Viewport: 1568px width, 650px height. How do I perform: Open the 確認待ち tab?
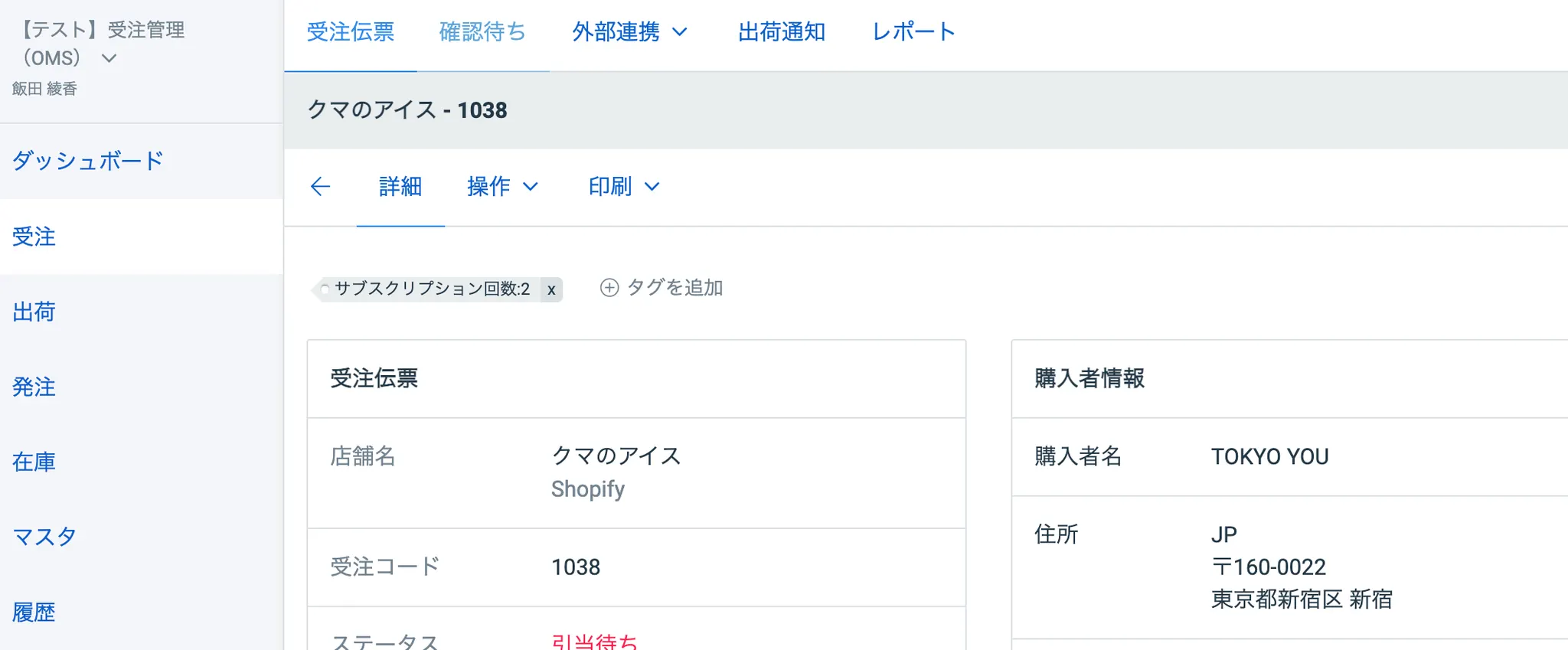[482, 32]
